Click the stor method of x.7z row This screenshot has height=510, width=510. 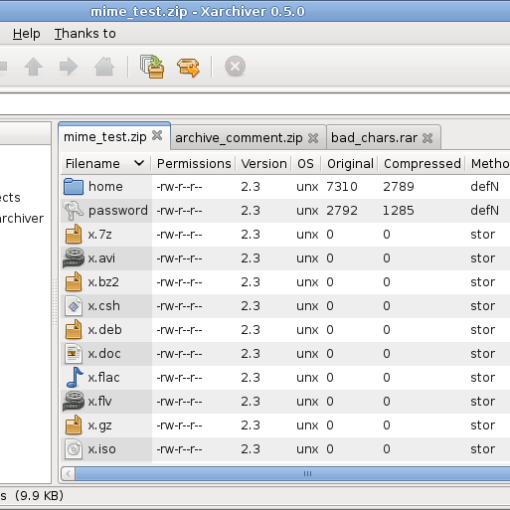[483, 235]
